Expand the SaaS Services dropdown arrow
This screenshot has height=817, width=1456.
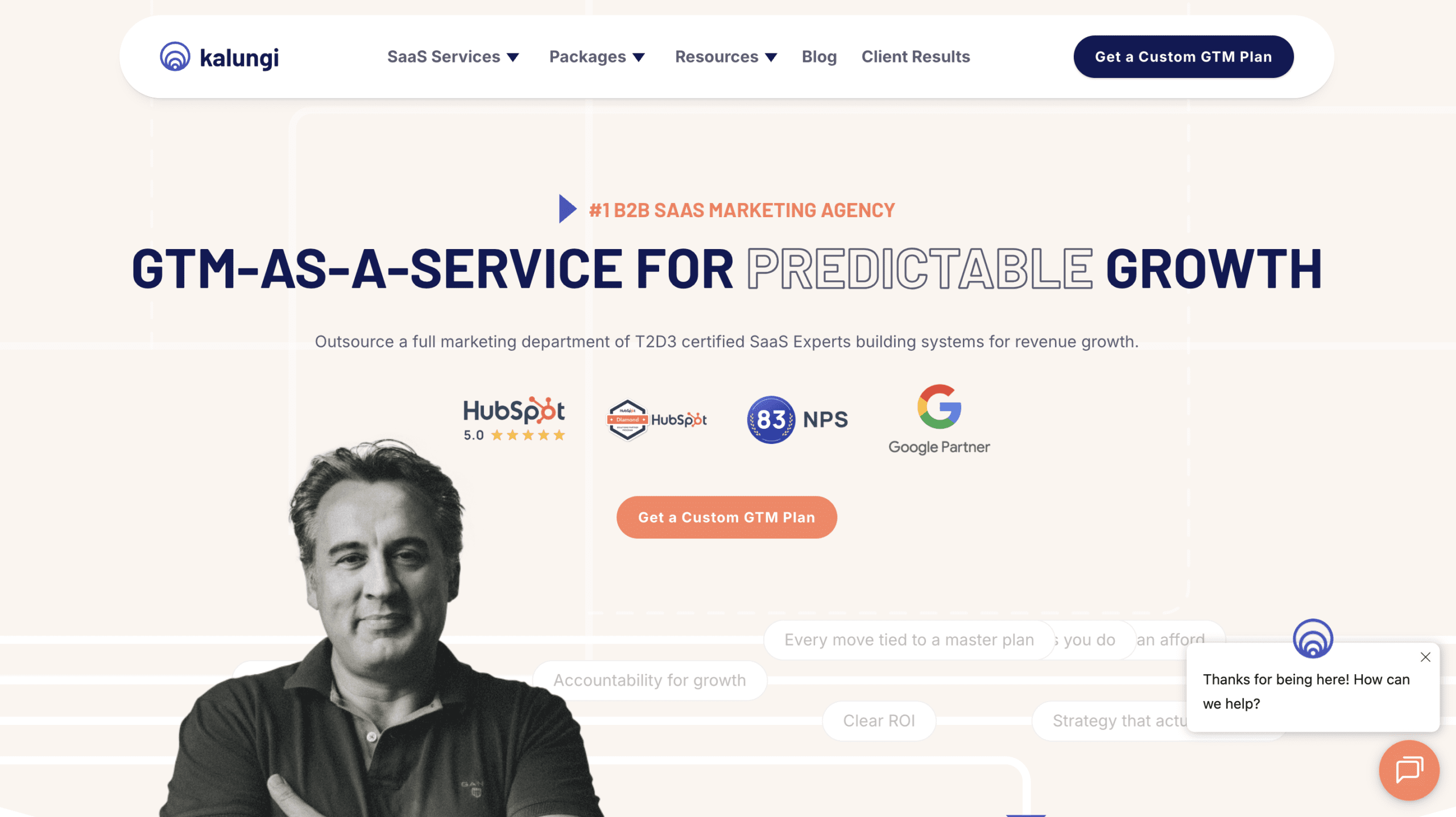(x=513, y=57)
